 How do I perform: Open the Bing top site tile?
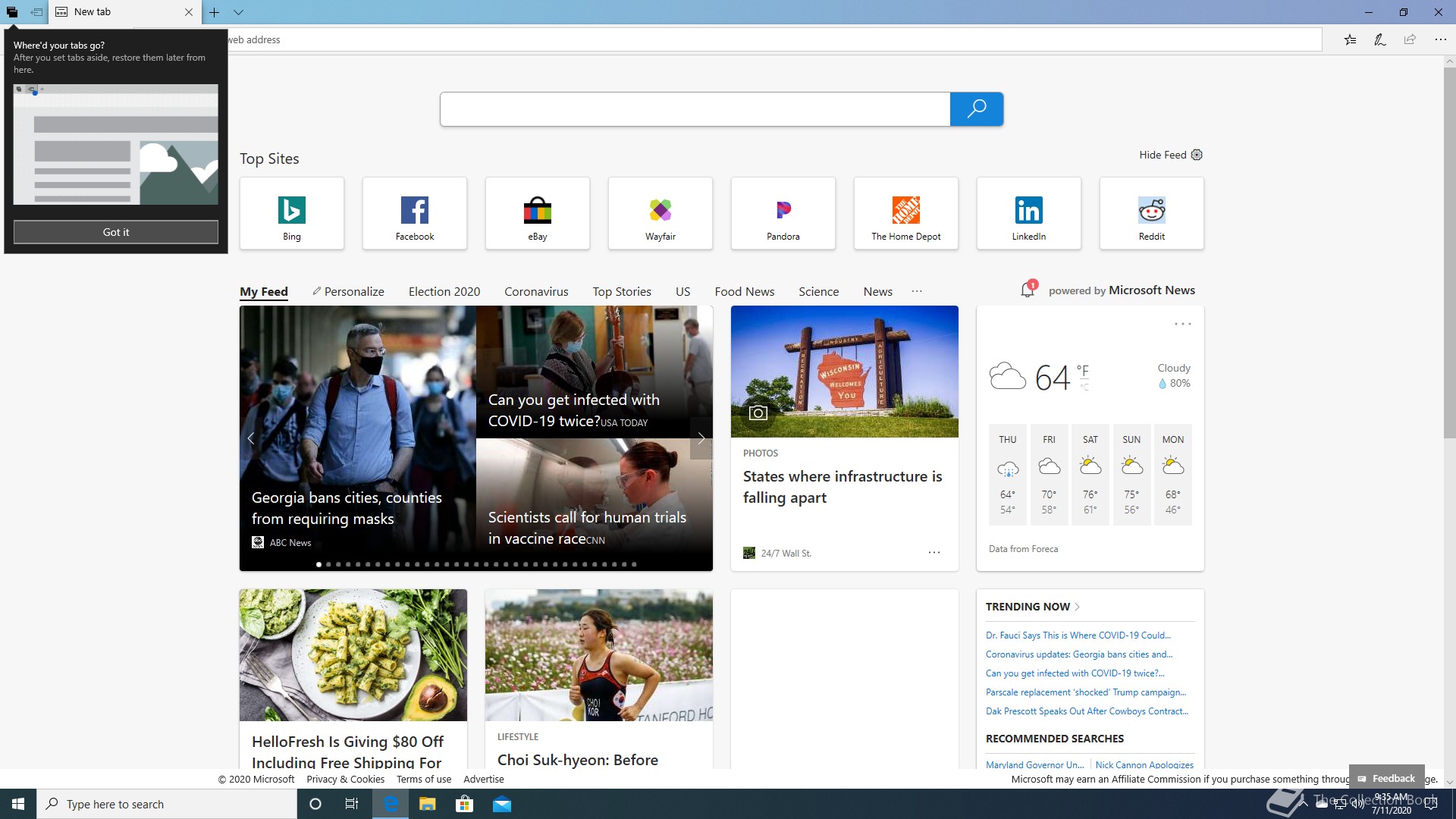[x=292, y=213]
